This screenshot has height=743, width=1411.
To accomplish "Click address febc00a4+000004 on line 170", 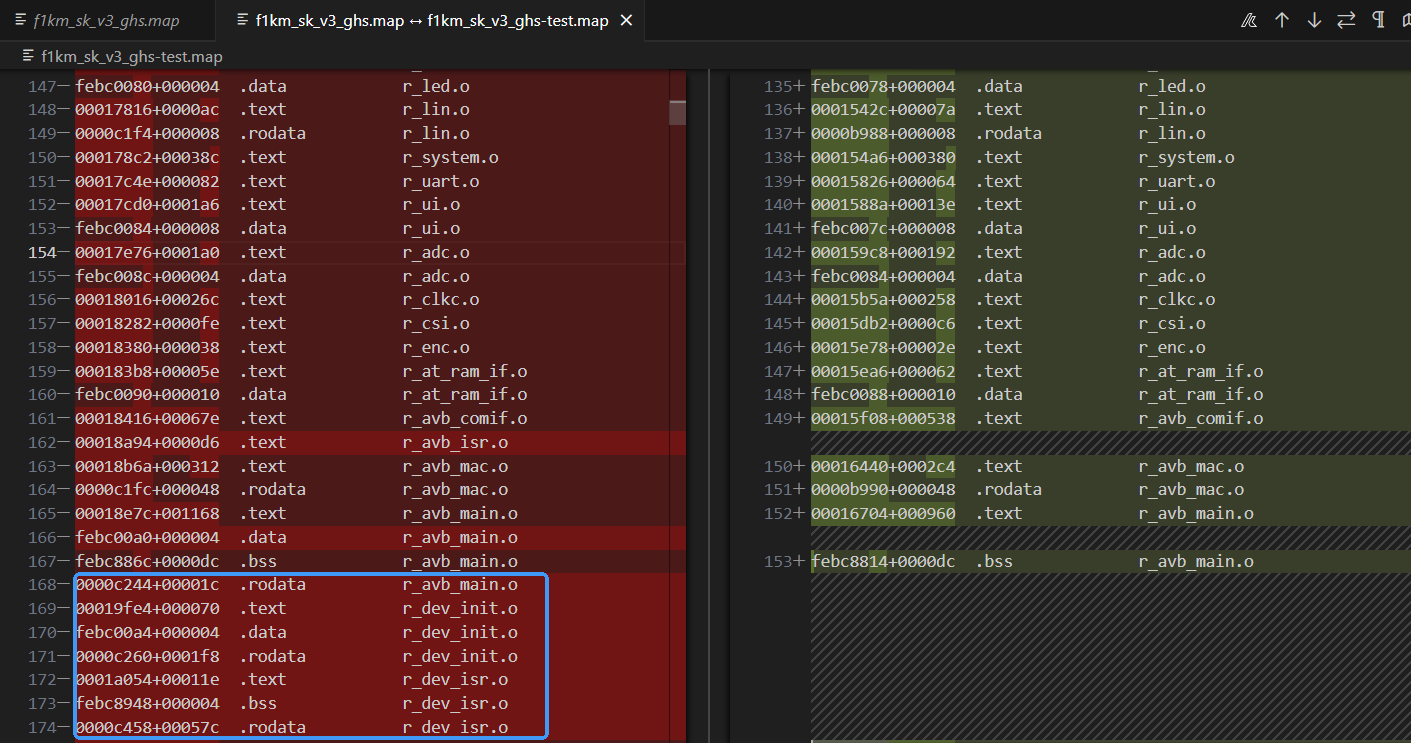I will pos(147,632).
